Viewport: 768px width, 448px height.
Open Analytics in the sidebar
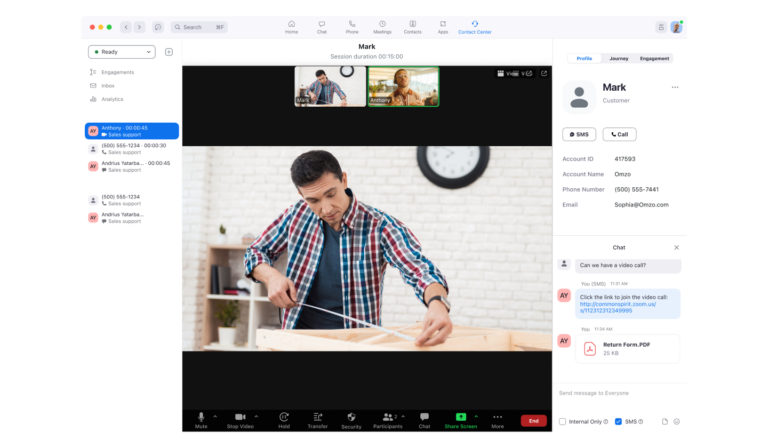[x=107, y=99]
